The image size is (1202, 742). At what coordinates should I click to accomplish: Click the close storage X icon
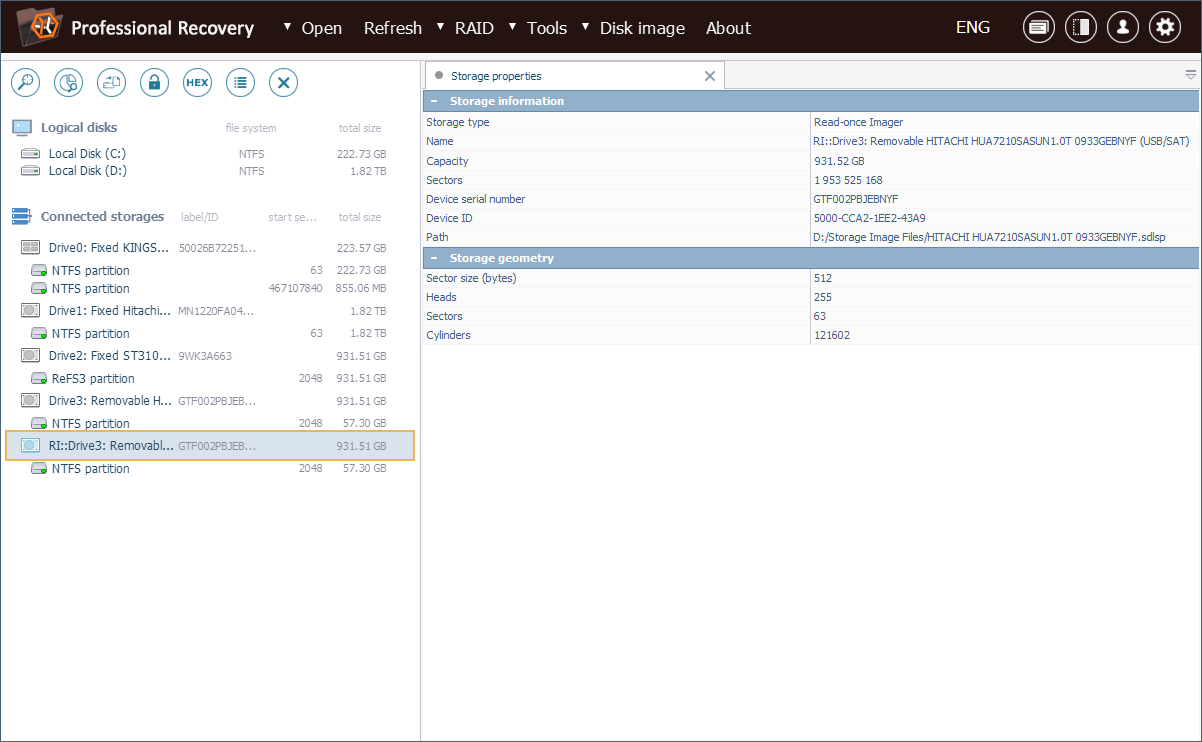click(x=284, y=83)
